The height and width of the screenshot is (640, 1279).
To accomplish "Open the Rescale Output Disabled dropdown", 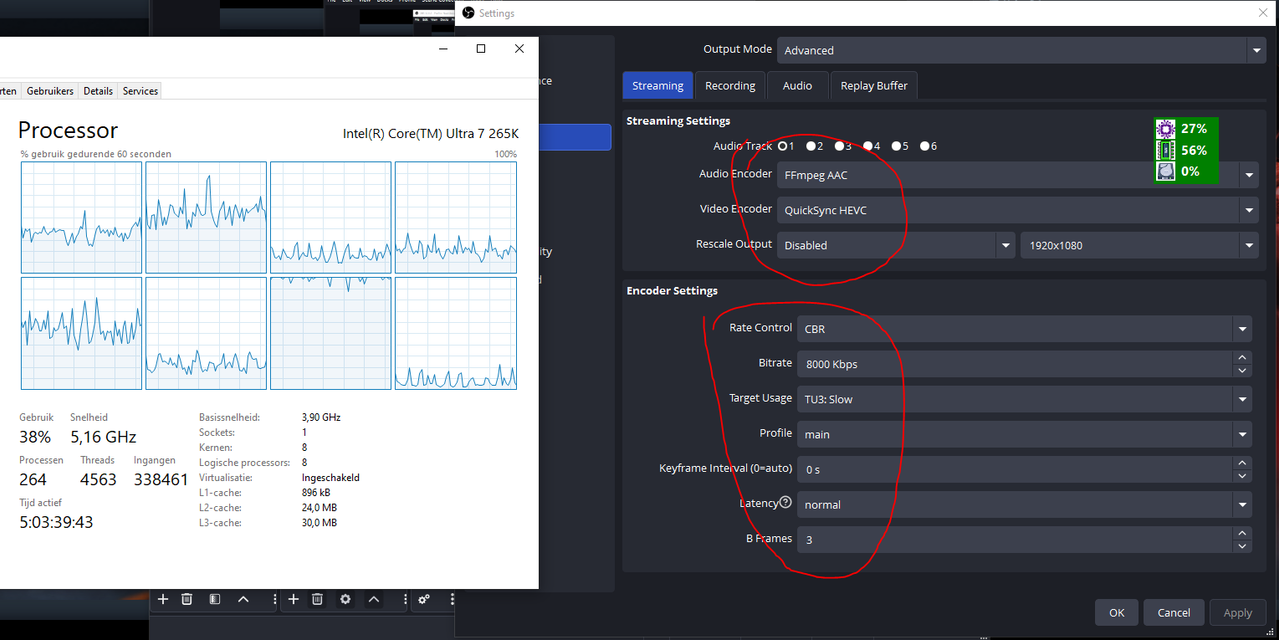I will pos(896,245).
